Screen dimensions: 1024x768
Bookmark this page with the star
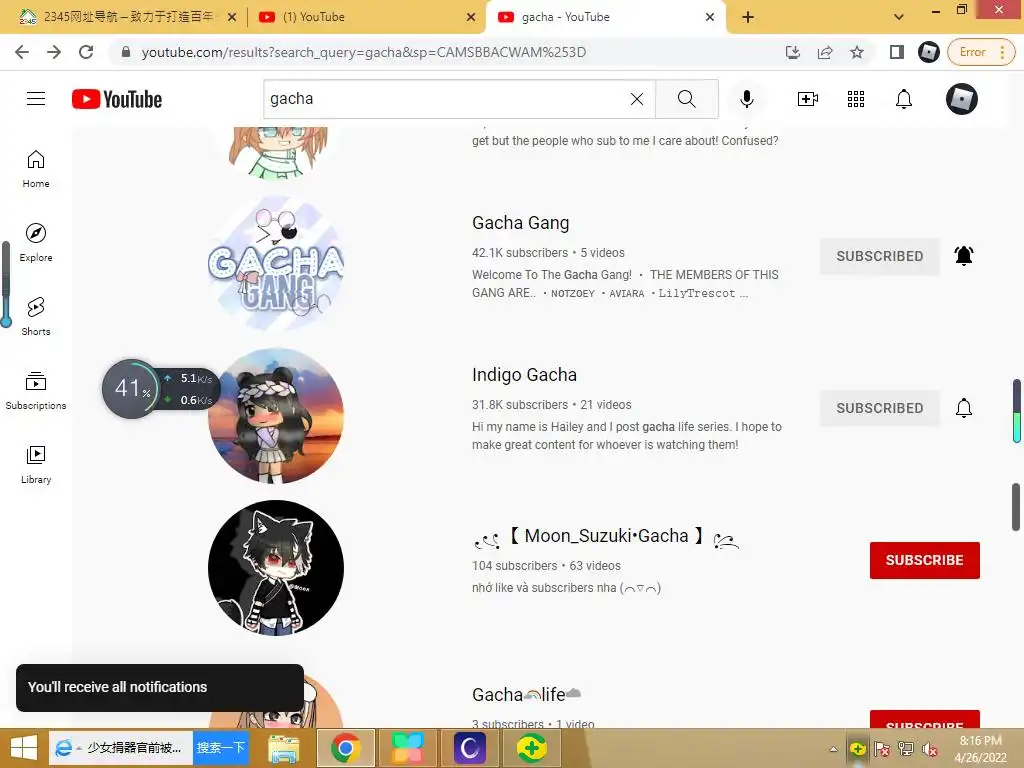tap(857, 52)
